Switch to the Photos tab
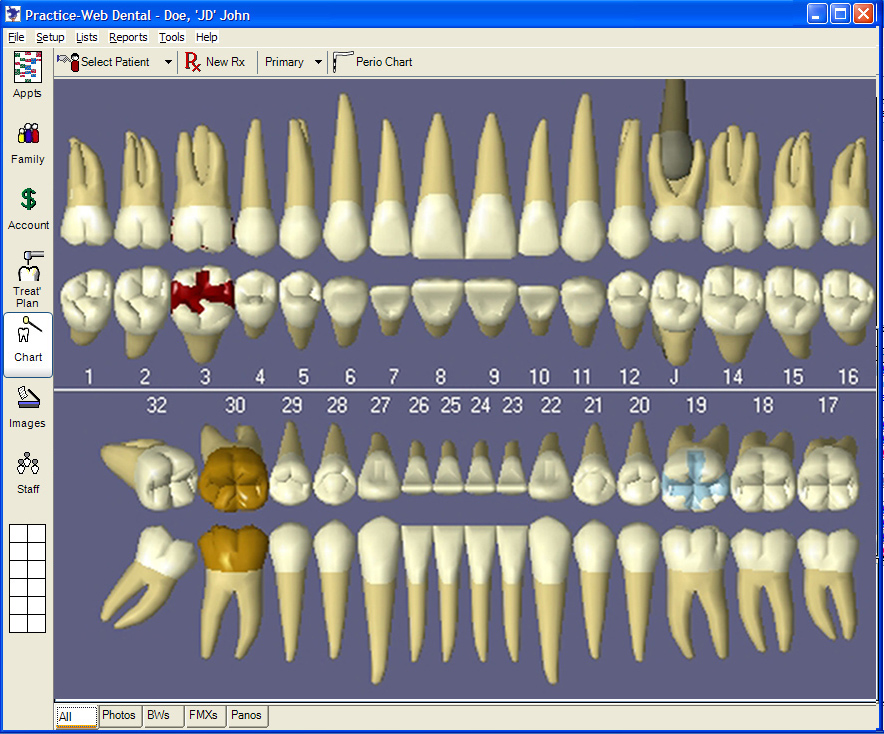 (x=119, y=715)
